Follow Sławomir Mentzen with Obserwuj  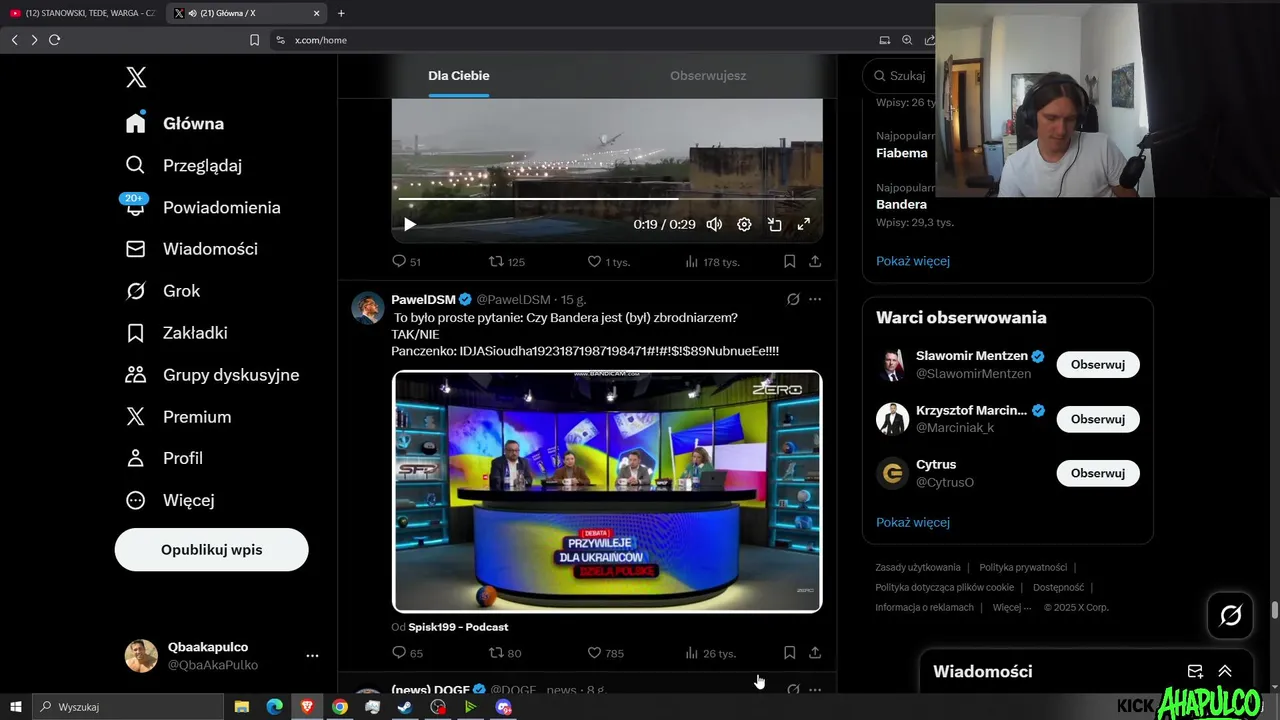(1098, 365)
